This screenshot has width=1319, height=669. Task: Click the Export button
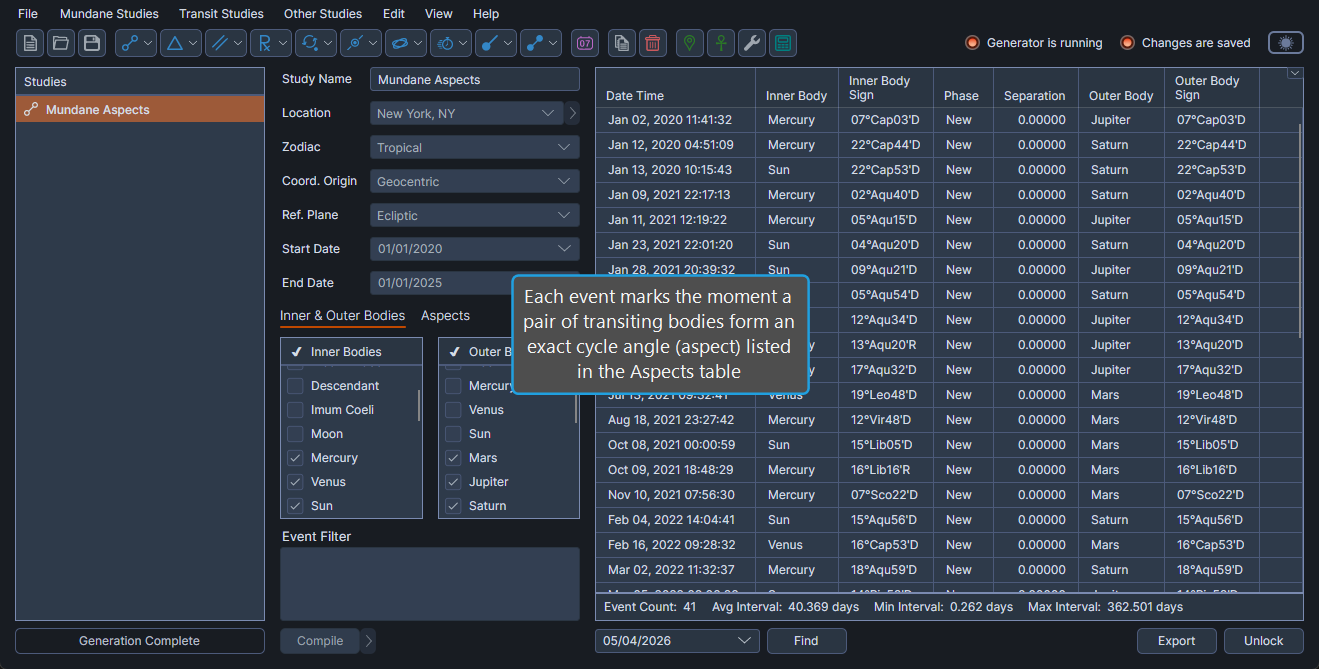(1176, 641)
